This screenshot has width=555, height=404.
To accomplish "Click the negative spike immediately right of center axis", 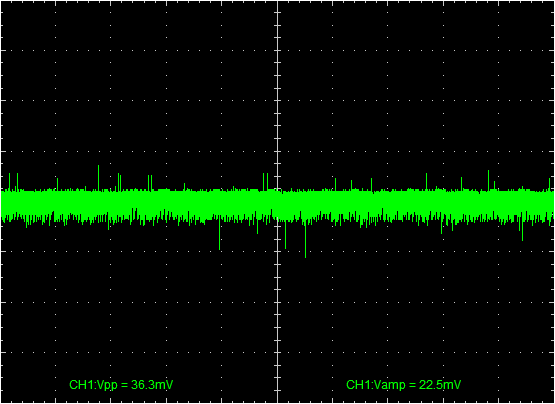I will [285, 234].
